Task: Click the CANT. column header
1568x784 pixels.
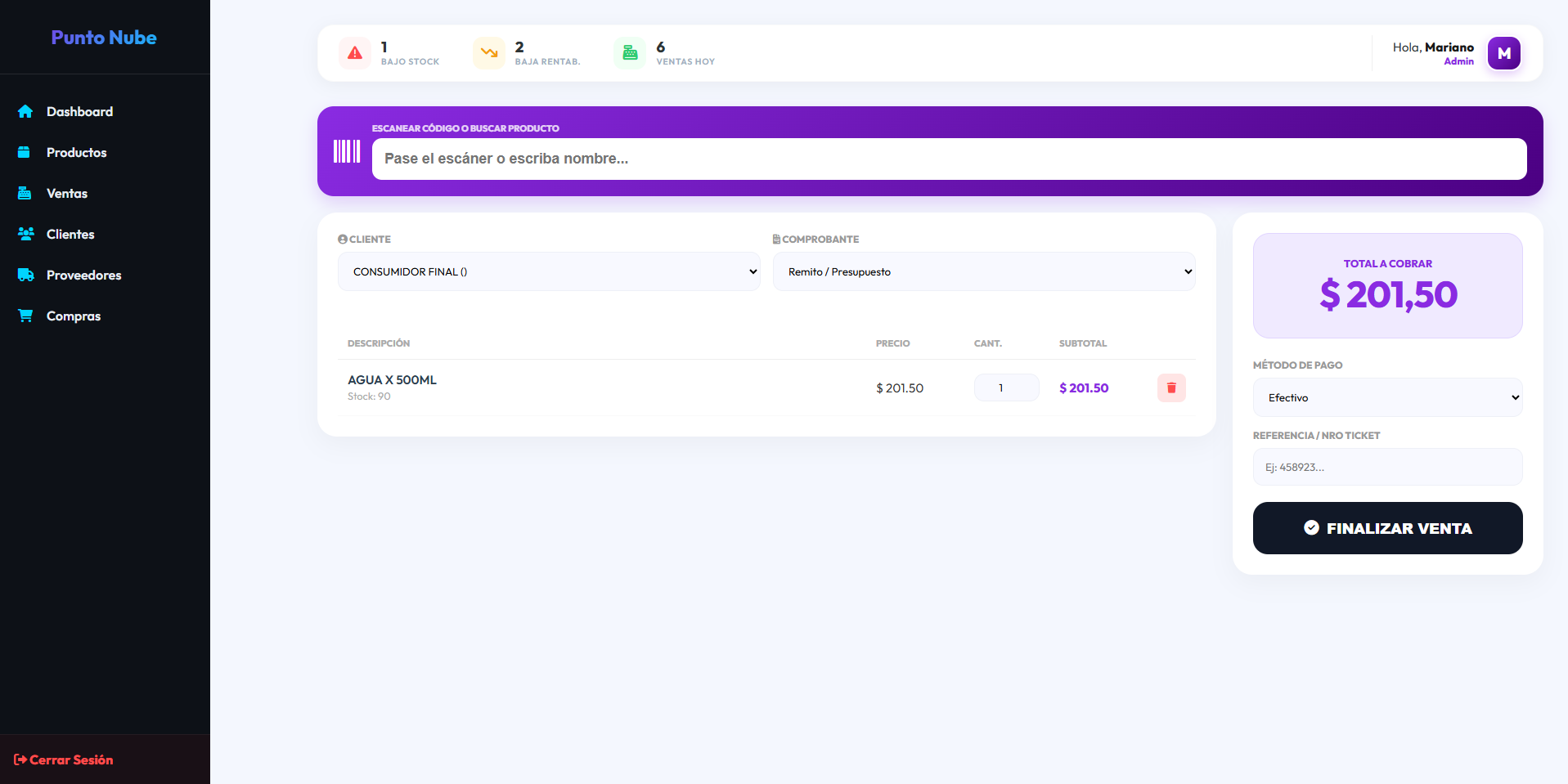Action: click(988, 343)
